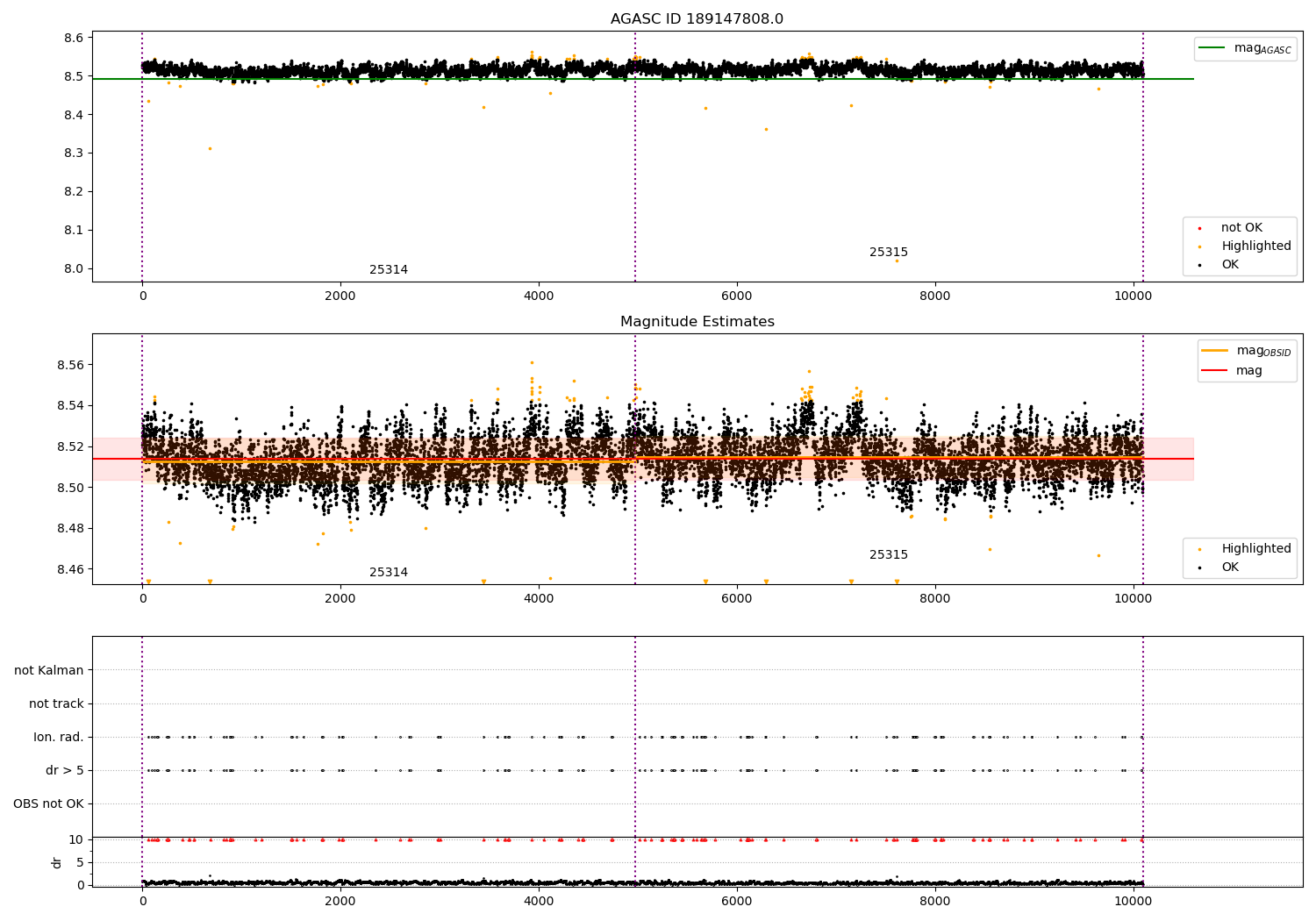Viewport: 1316px width, 921px height.
Task: Click the 'not track' row label
Action: pos(56,704)
